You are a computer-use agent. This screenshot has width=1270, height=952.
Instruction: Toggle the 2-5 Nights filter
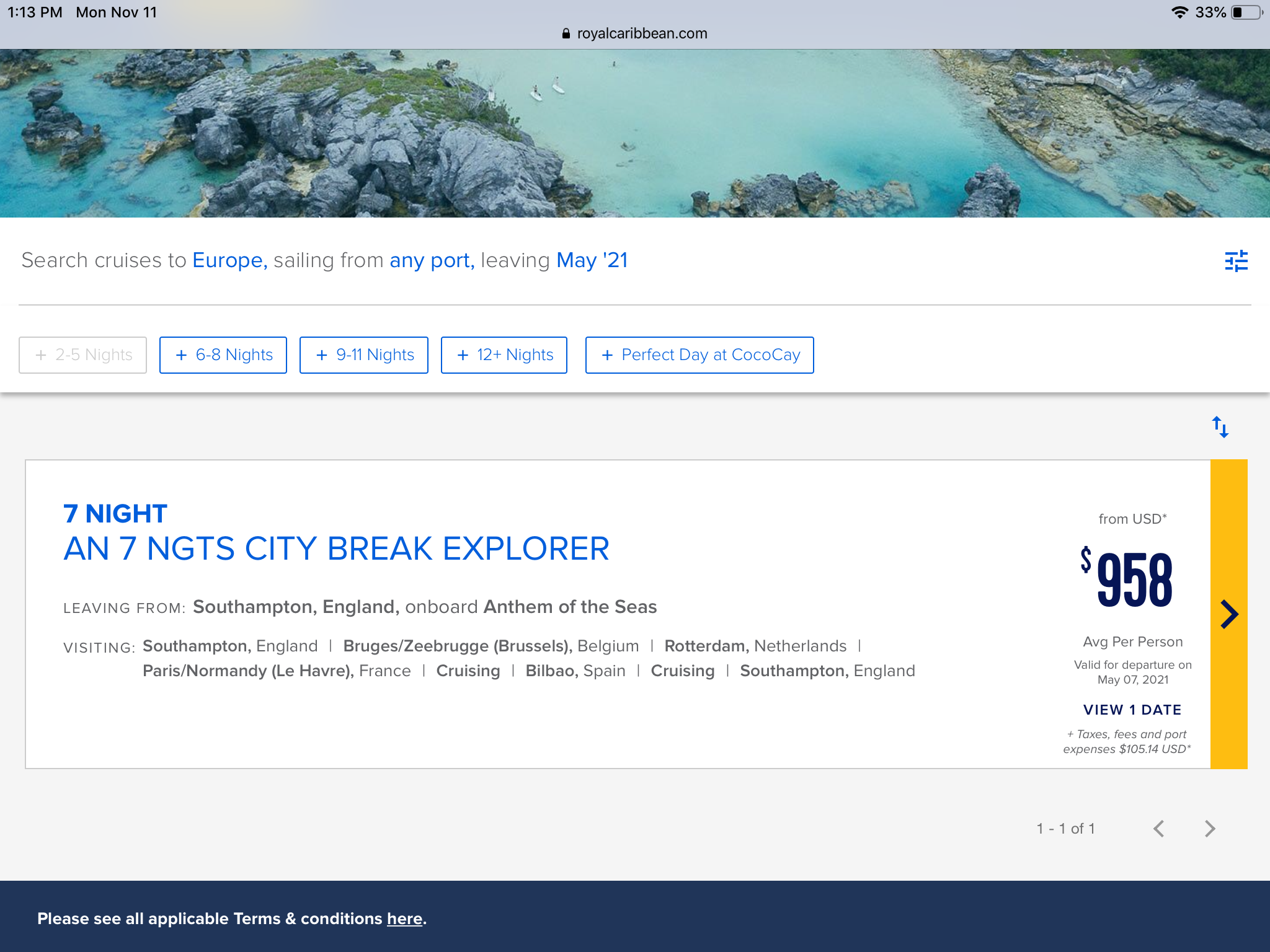click(x=82, y=355)
